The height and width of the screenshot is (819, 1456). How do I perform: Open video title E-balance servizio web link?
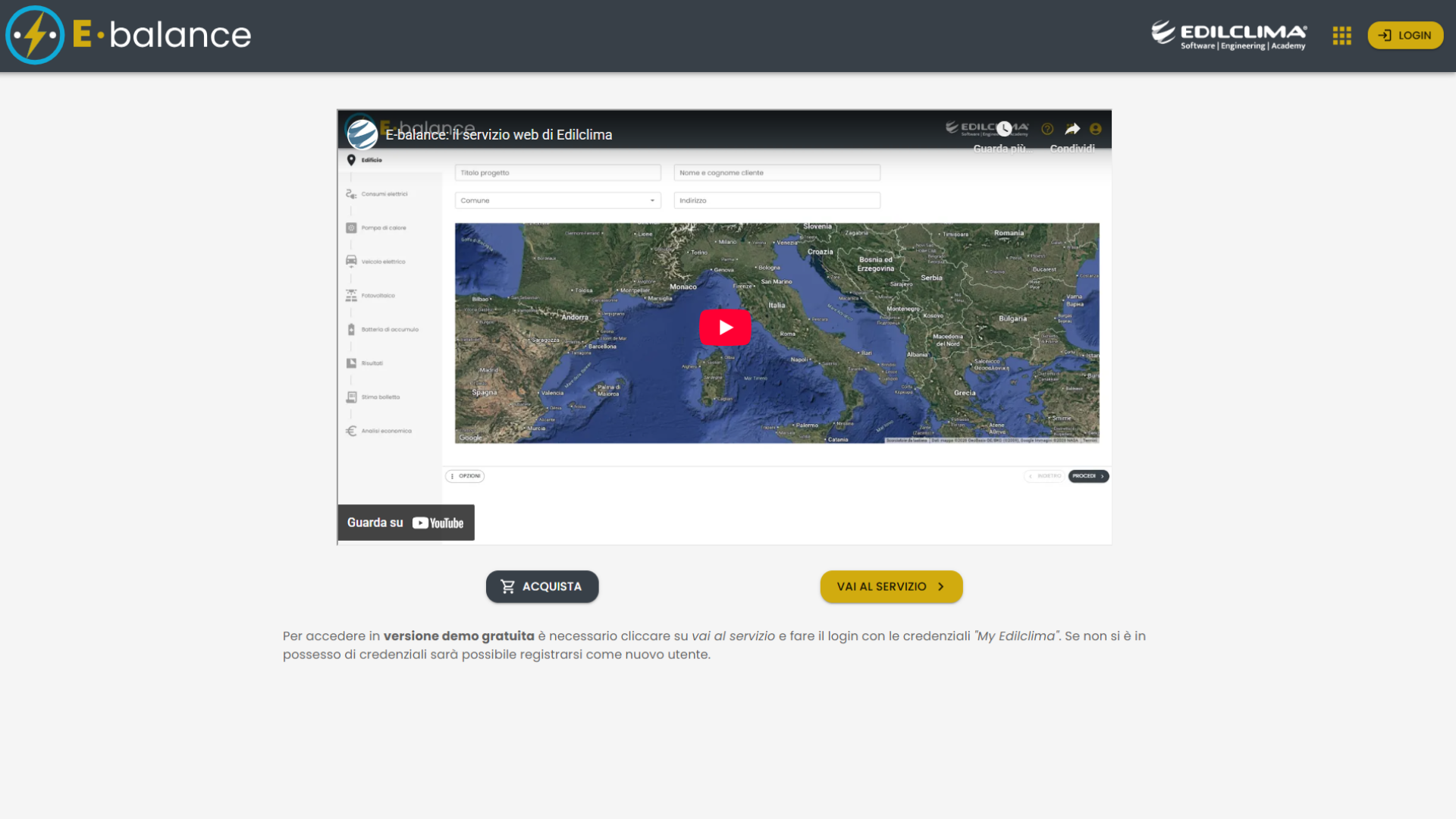(498, 135)
